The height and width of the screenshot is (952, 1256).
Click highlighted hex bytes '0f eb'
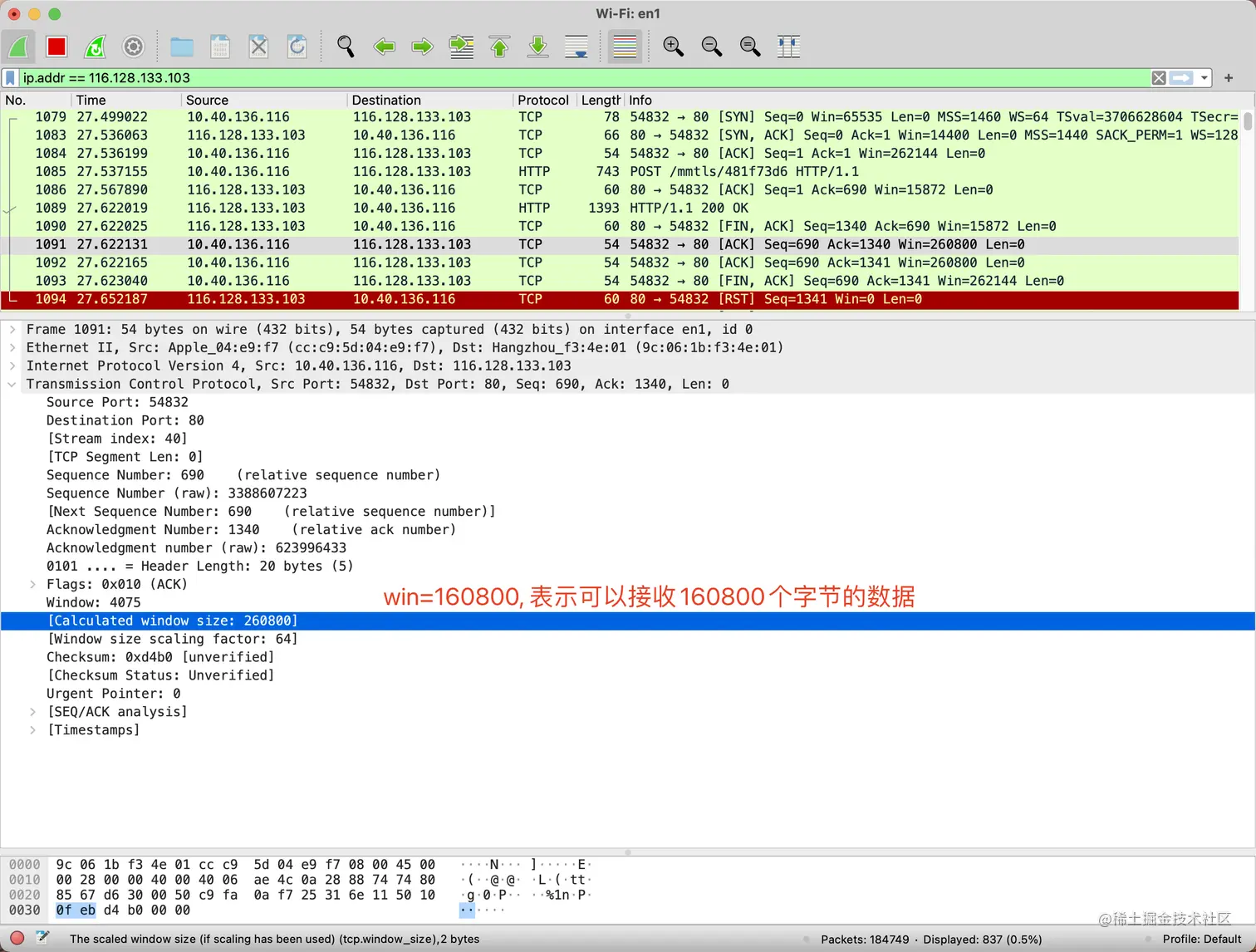coord(76,910)
